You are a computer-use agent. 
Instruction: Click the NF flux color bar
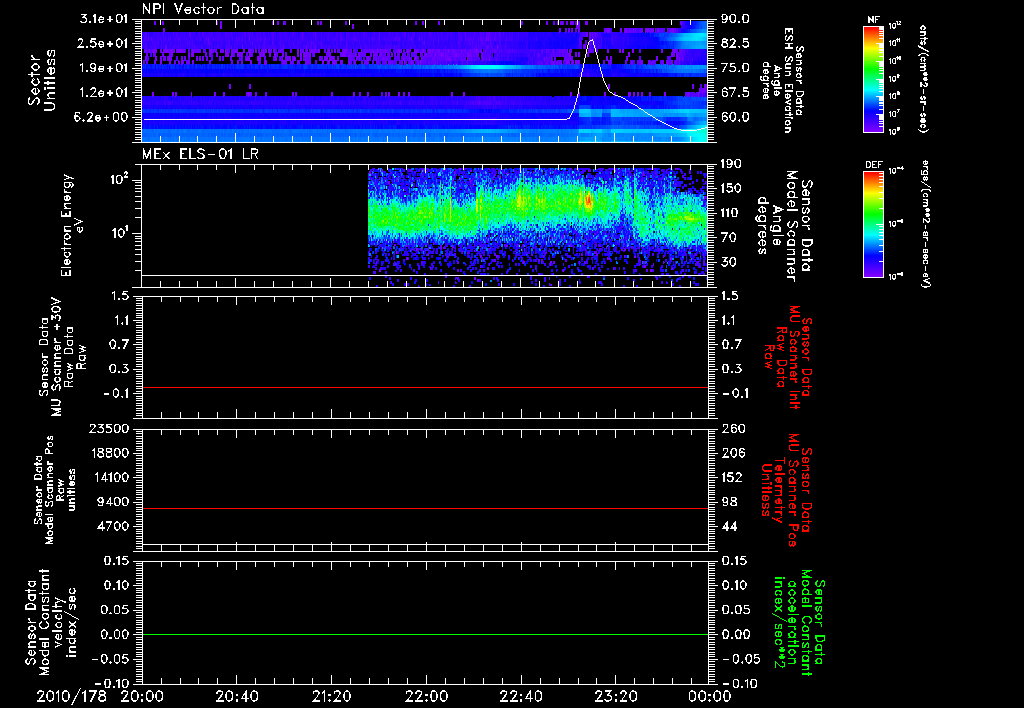pos(873,79)
